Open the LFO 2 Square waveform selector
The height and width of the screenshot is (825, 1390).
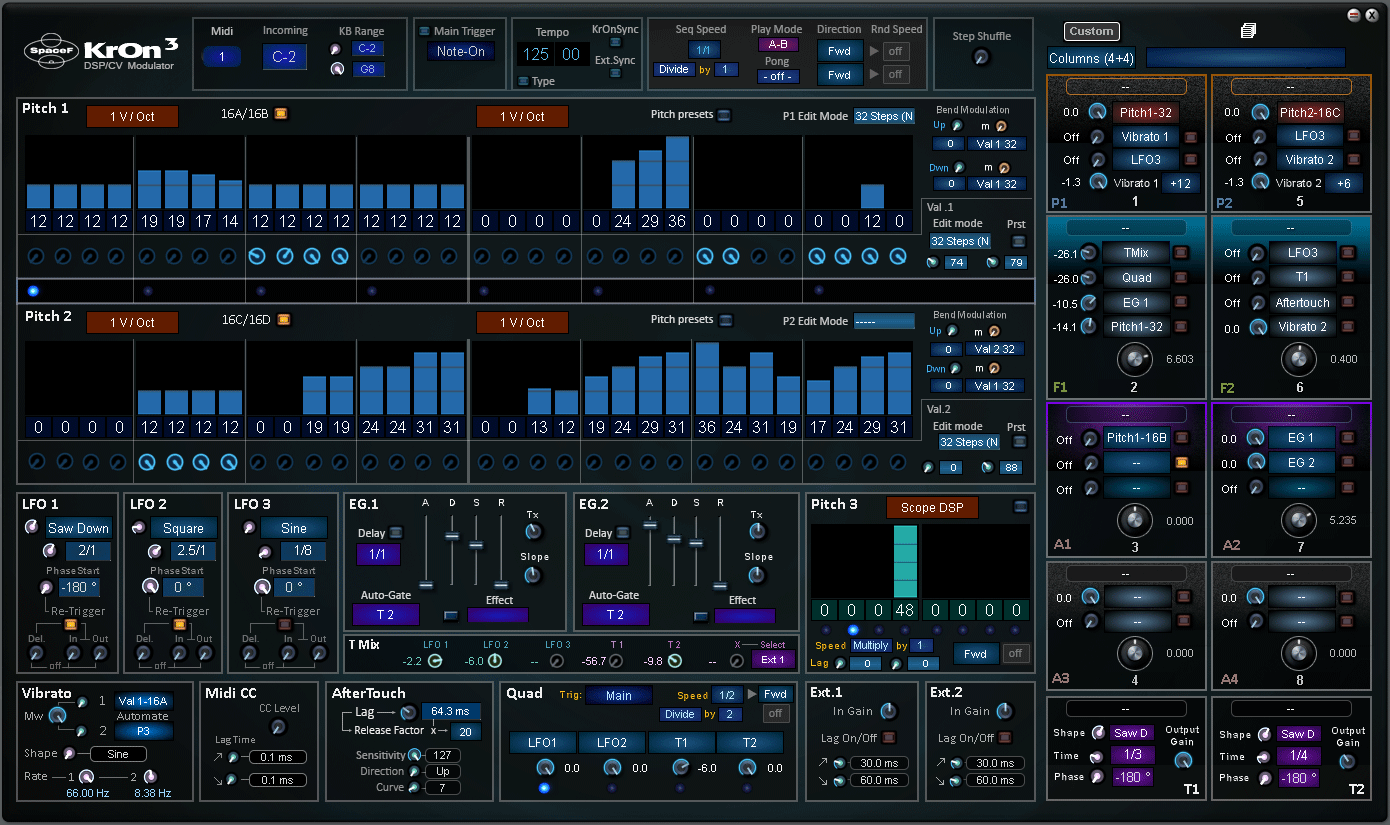click(x=183, y=528)
